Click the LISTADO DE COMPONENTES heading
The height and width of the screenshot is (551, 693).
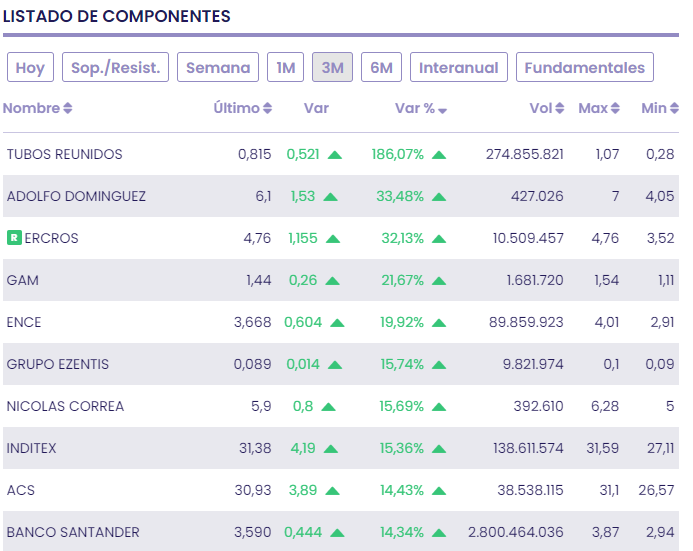coord(117,16)
